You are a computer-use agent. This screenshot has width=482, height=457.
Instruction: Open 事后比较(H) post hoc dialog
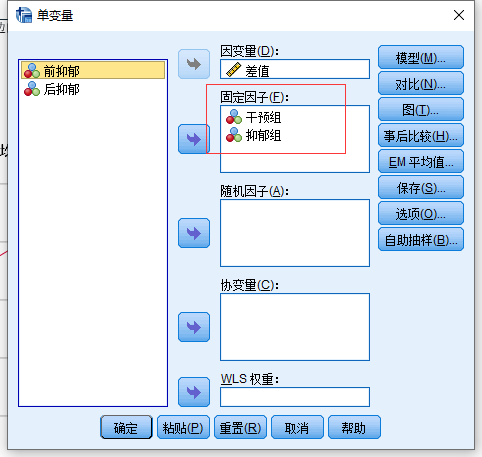point(421,136)
